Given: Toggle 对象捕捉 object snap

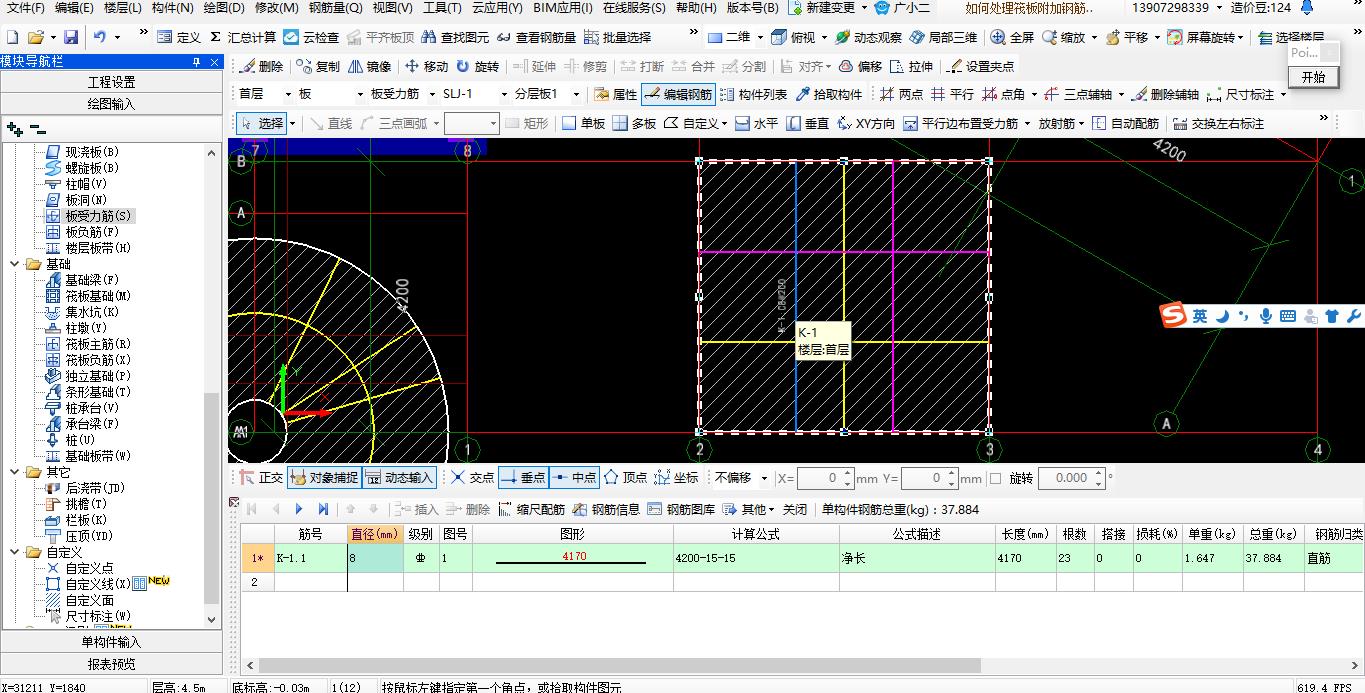Looking at the screenshot, I should (x=324, y=478).
